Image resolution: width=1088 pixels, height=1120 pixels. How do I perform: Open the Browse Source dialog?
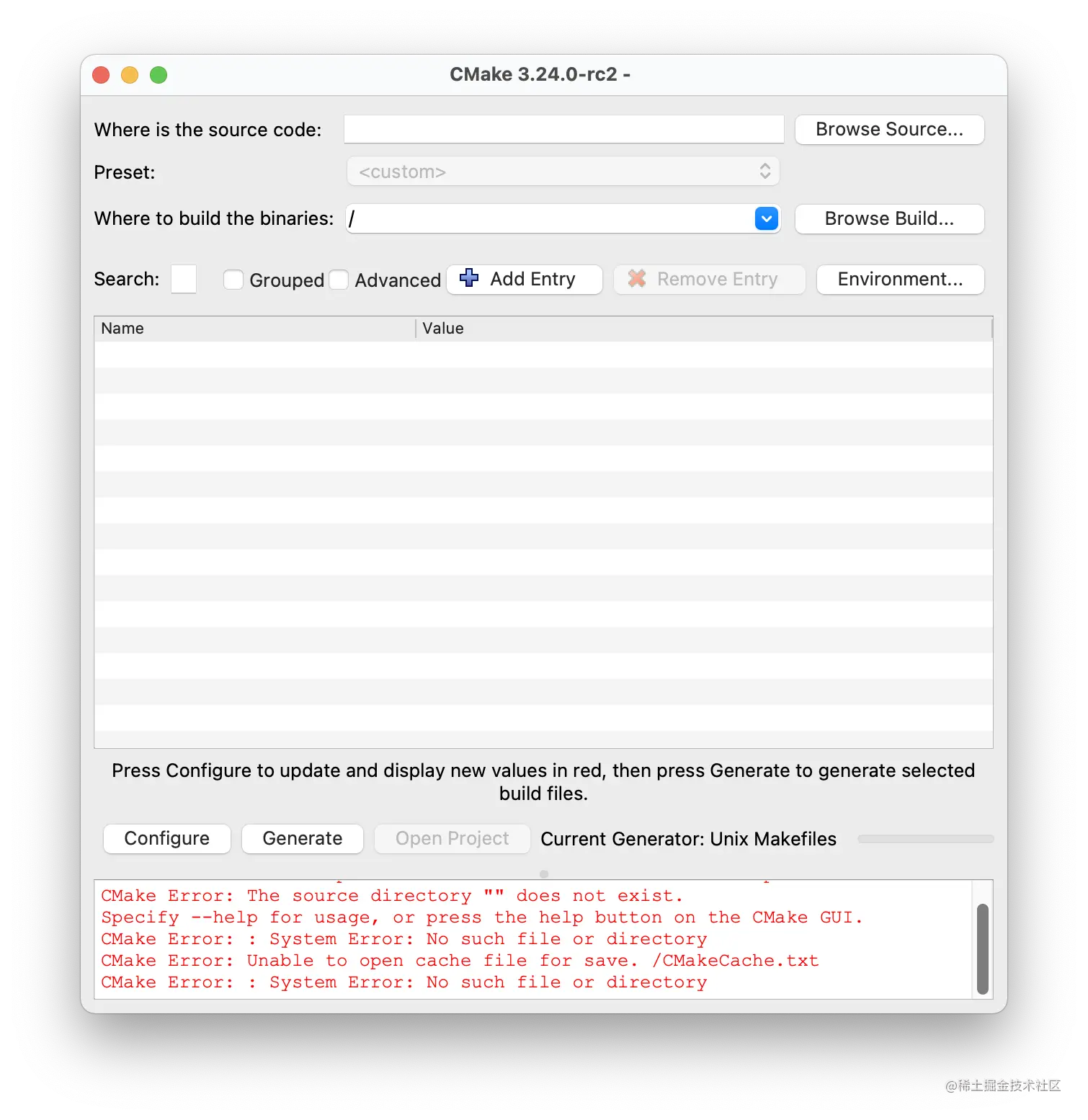click(889, 130)
